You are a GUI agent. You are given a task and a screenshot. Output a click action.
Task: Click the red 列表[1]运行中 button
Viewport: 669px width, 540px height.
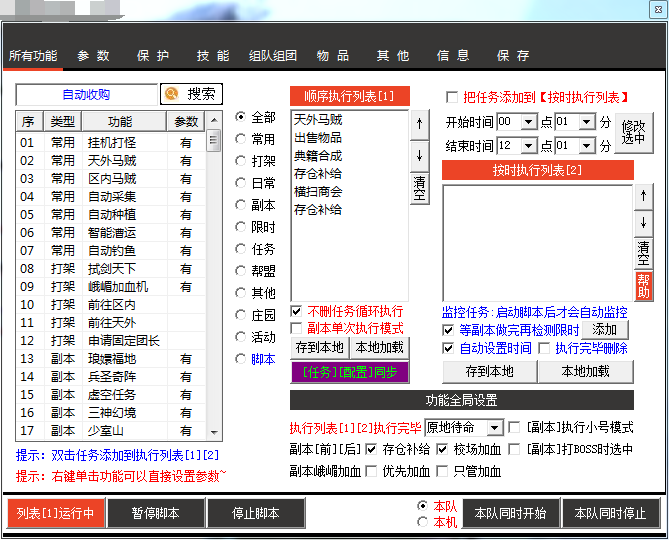tap(55, 513)
